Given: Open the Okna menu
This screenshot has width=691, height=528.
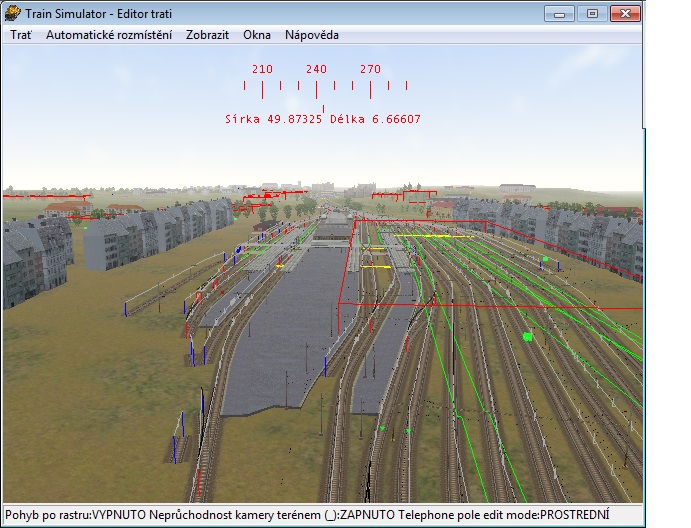Looking at the screenshot, I should 257,34.
